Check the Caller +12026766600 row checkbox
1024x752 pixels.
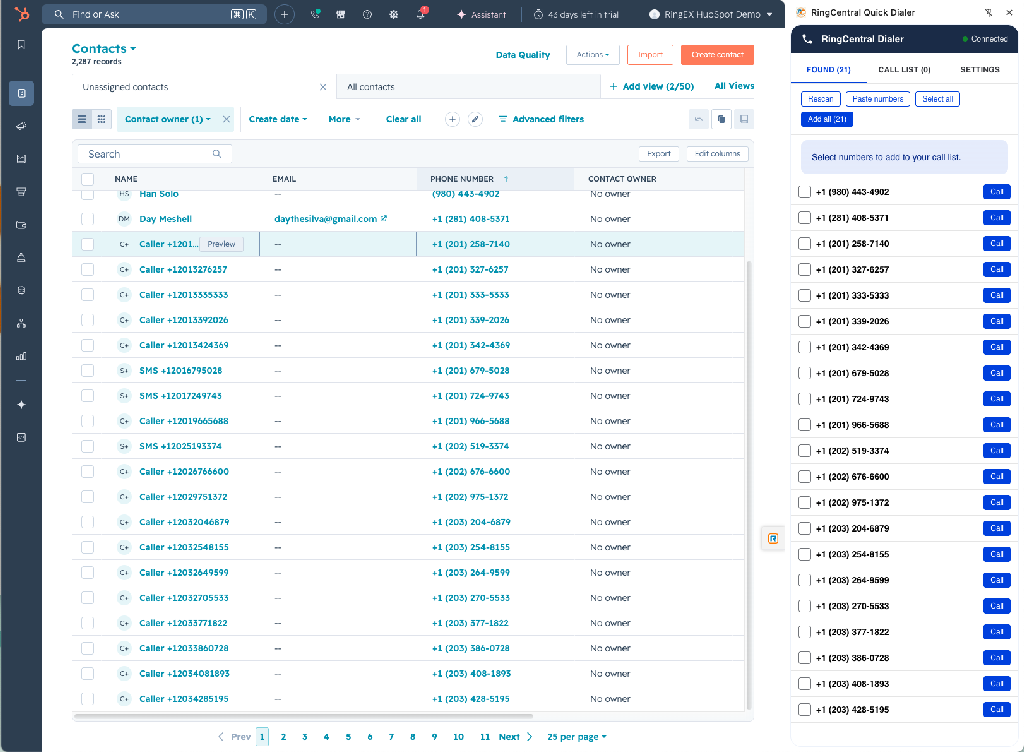click(x=88, y=471)
